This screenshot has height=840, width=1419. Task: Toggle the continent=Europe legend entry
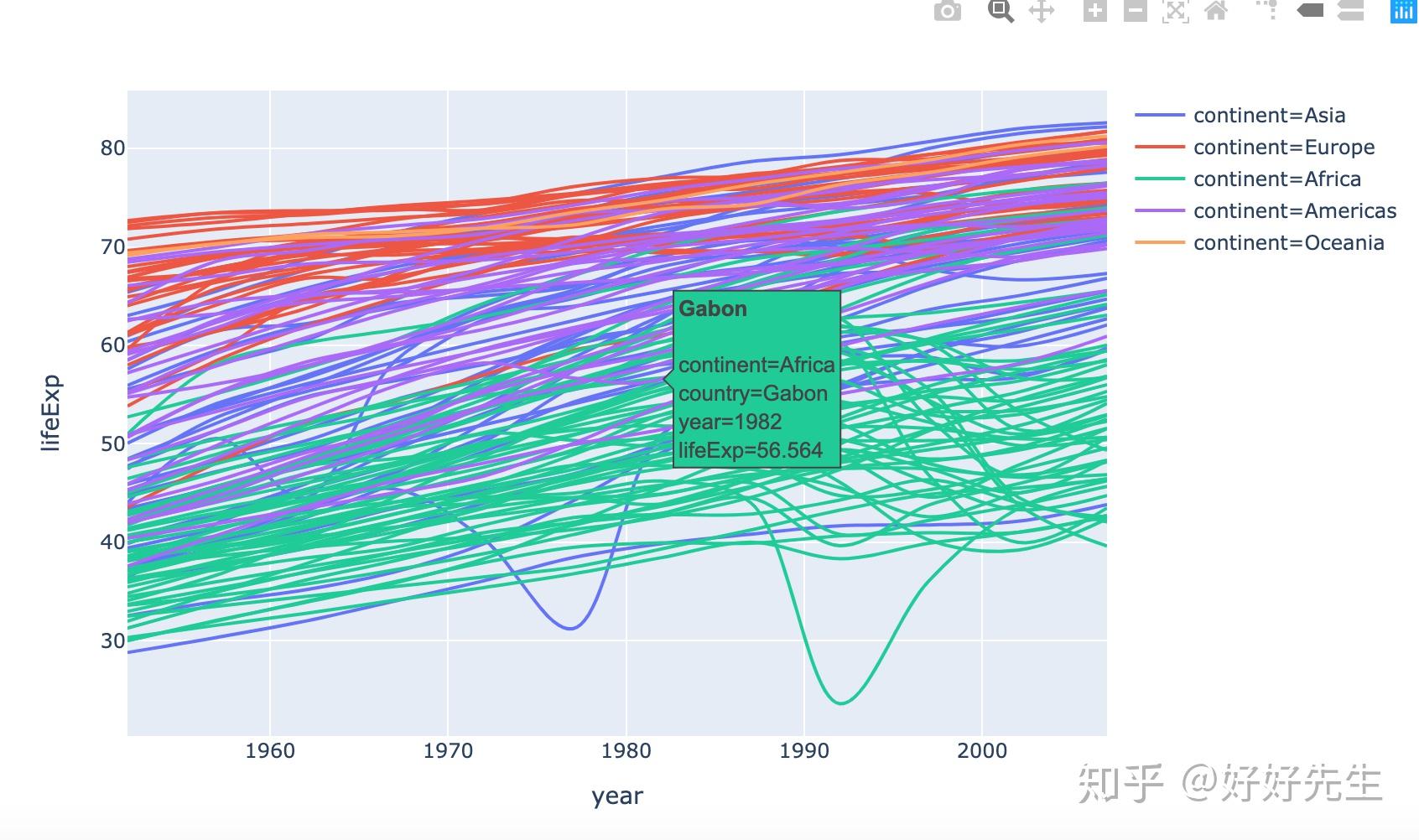coord(1282,147)
